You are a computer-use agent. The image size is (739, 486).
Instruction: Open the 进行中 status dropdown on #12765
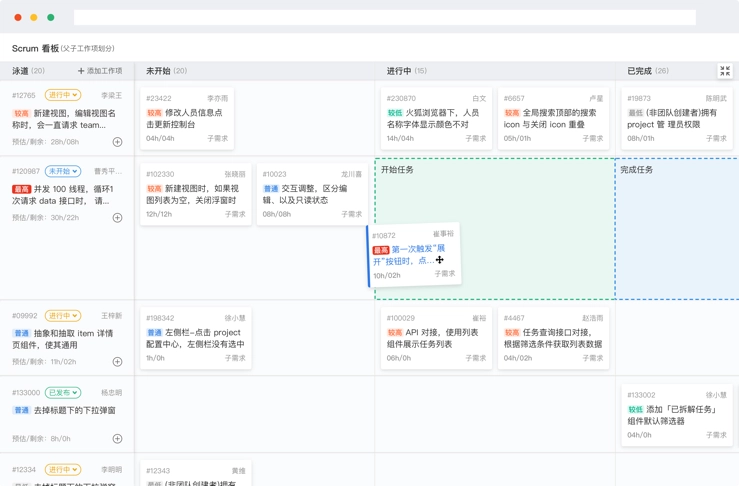[63, 95]
